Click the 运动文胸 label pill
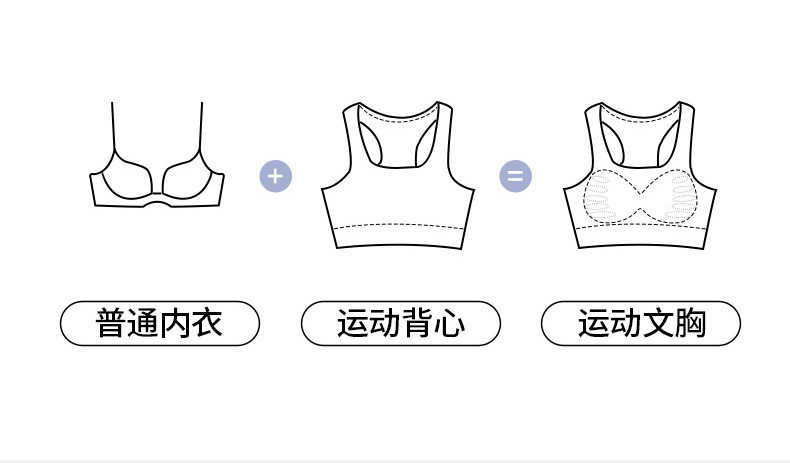790x463 pixels. [x=641, y=323]
